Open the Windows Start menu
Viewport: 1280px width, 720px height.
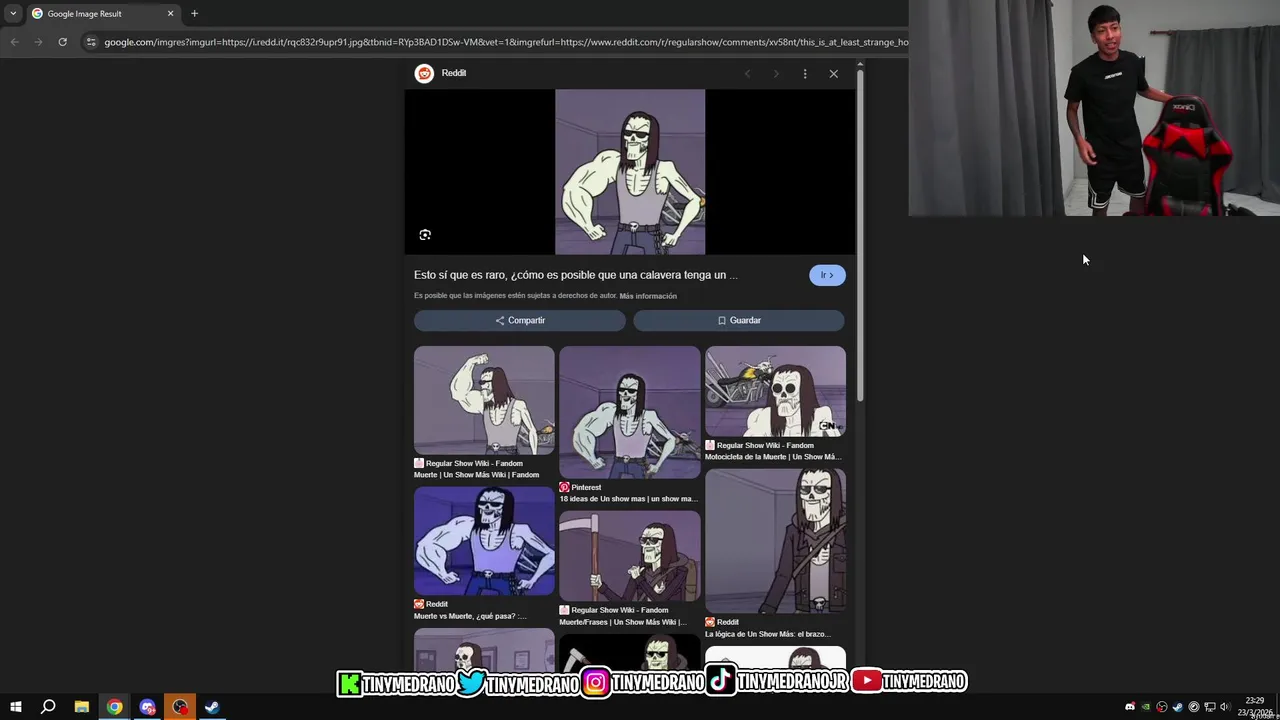15,707
